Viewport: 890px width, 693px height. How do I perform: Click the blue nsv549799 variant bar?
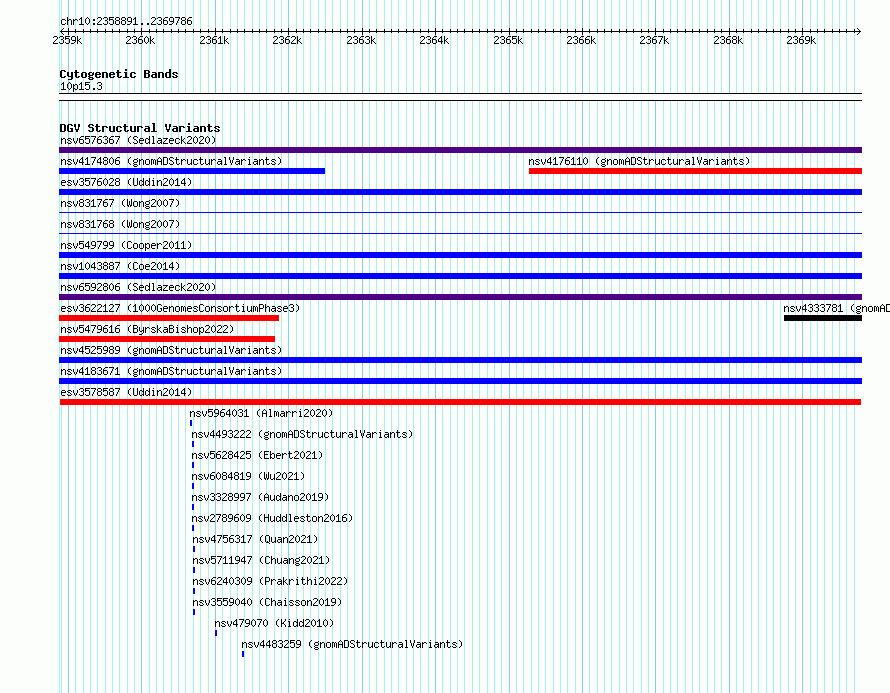click(x=460, y=255)
